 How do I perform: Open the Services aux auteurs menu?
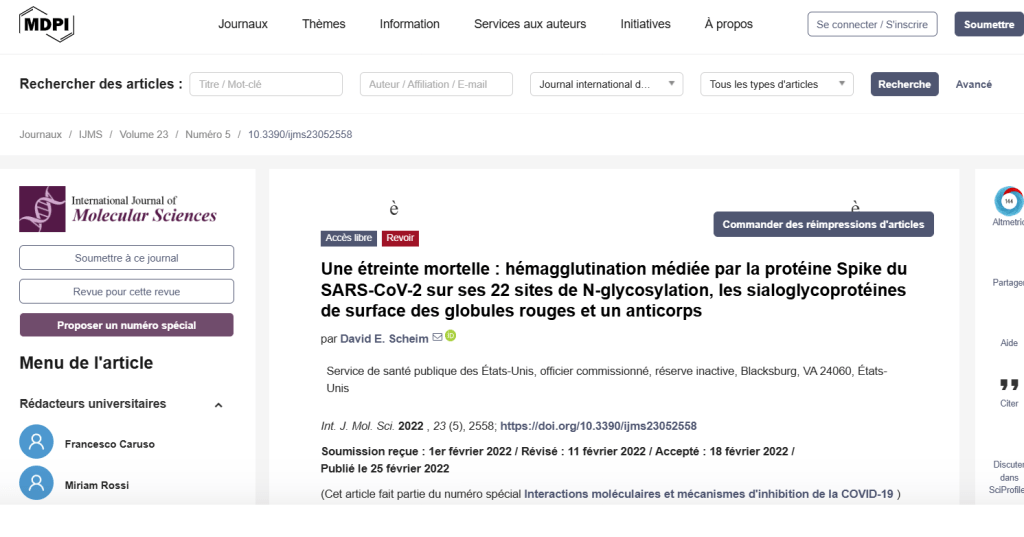pyautogui.click(x=530, y=24)
